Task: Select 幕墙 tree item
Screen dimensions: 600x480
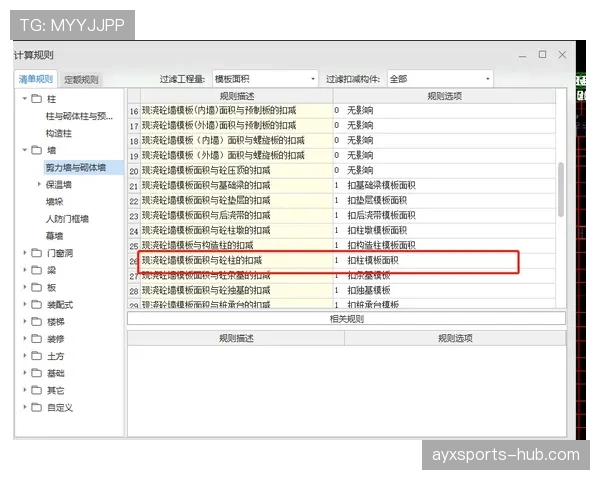Action: (54, 236)
